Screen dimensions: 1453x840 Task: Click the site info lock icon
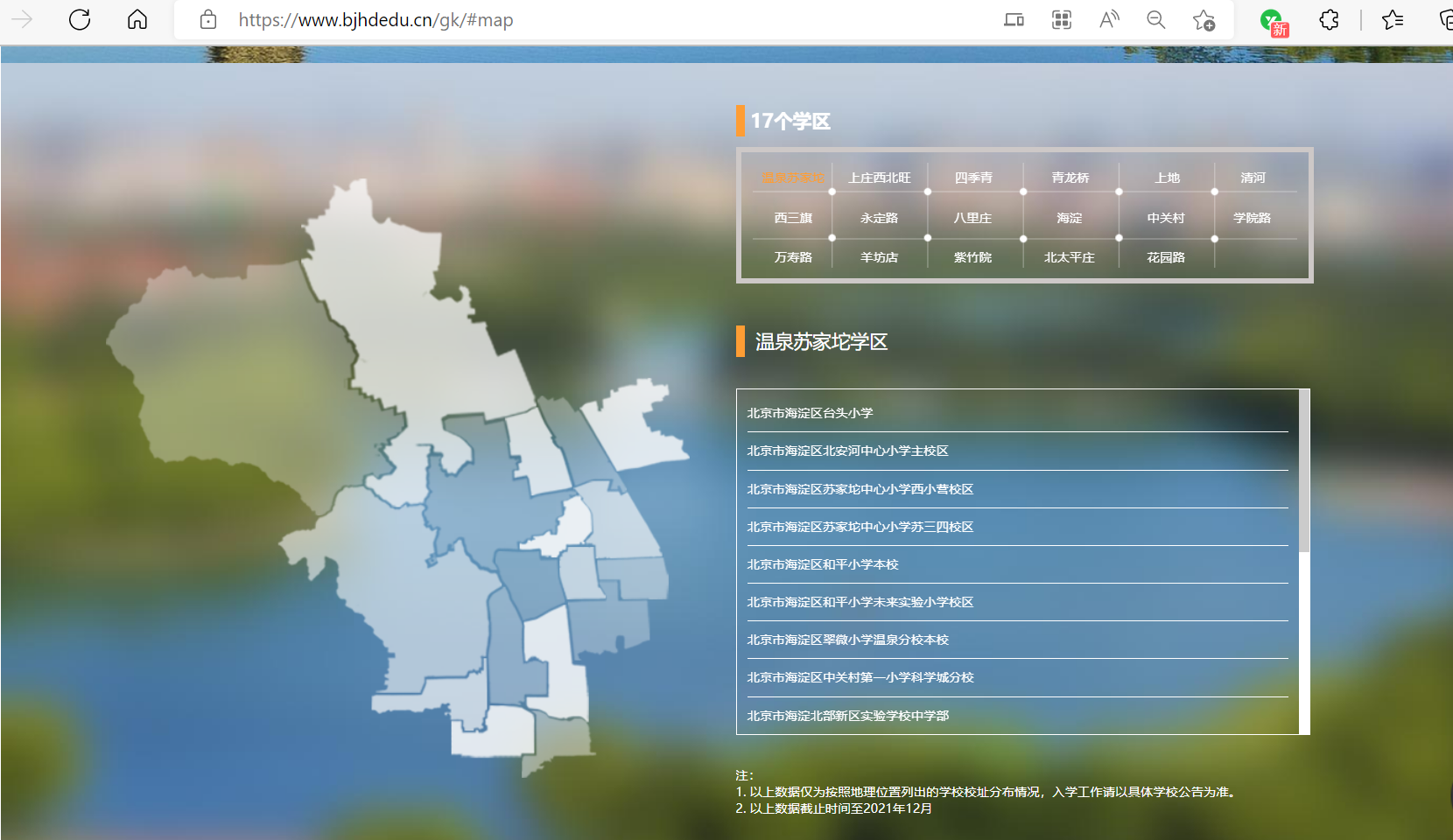tap(208, 19)
